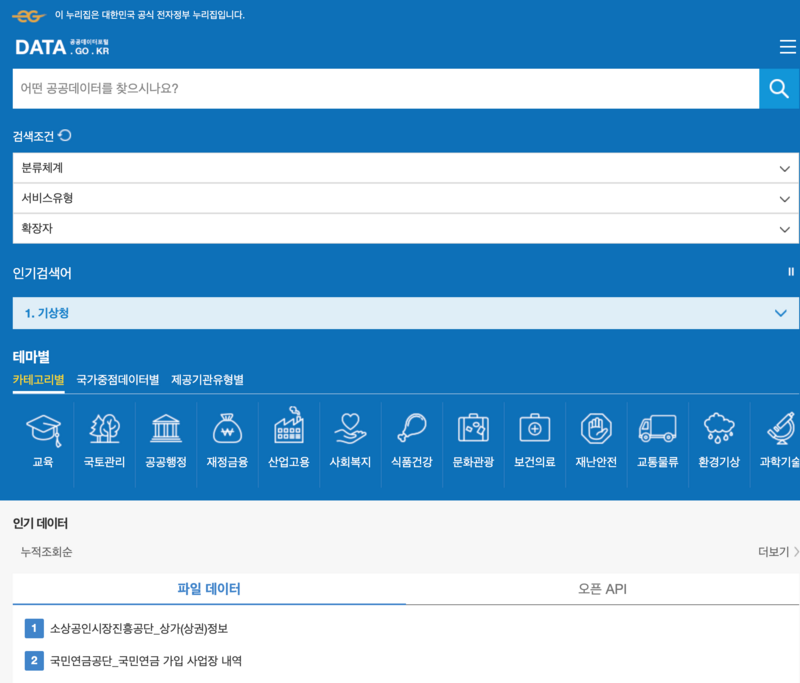
Task: Open the hamburger navigation menu
Action: [788, 46]
